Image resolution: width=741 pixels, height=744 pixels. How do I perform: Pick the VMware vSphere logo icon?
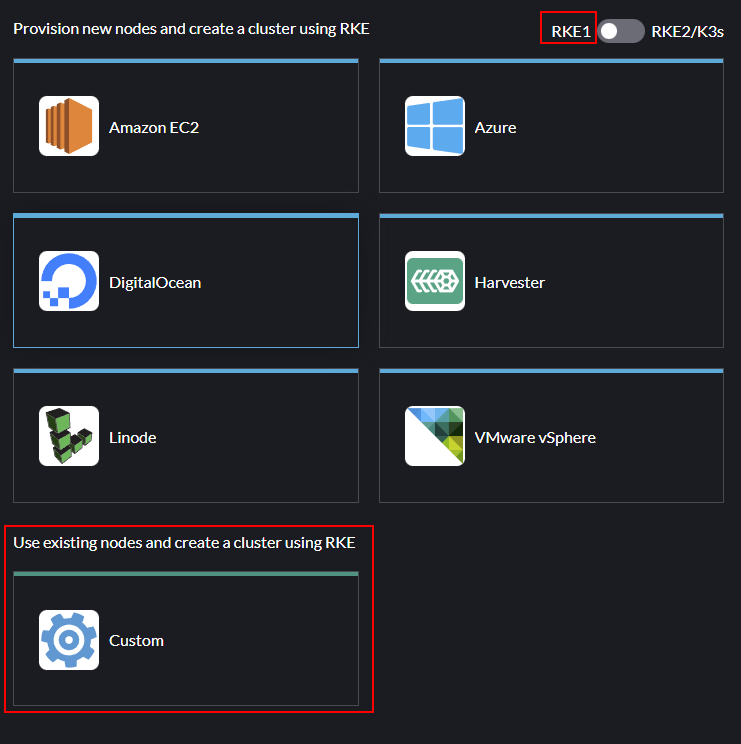click(x=435, y=436)
